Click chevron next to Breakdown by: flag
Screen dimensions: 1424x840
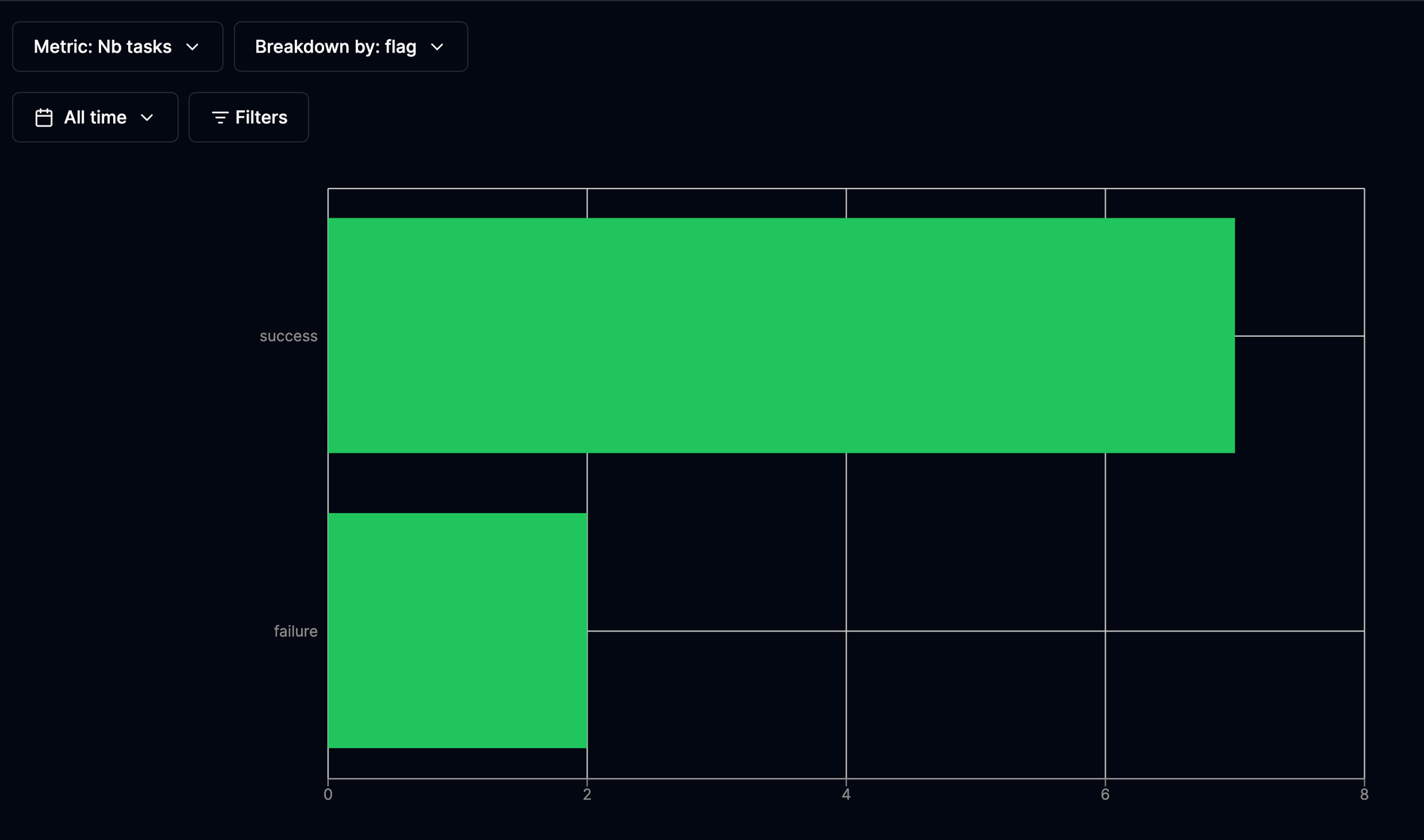point(437,47)
